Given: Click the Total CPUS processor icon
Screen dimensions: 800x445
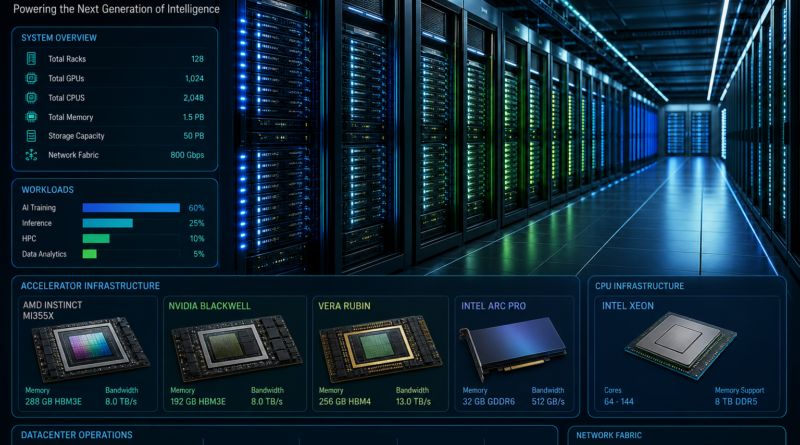Looking at the screenshot, I should (31, 97).
